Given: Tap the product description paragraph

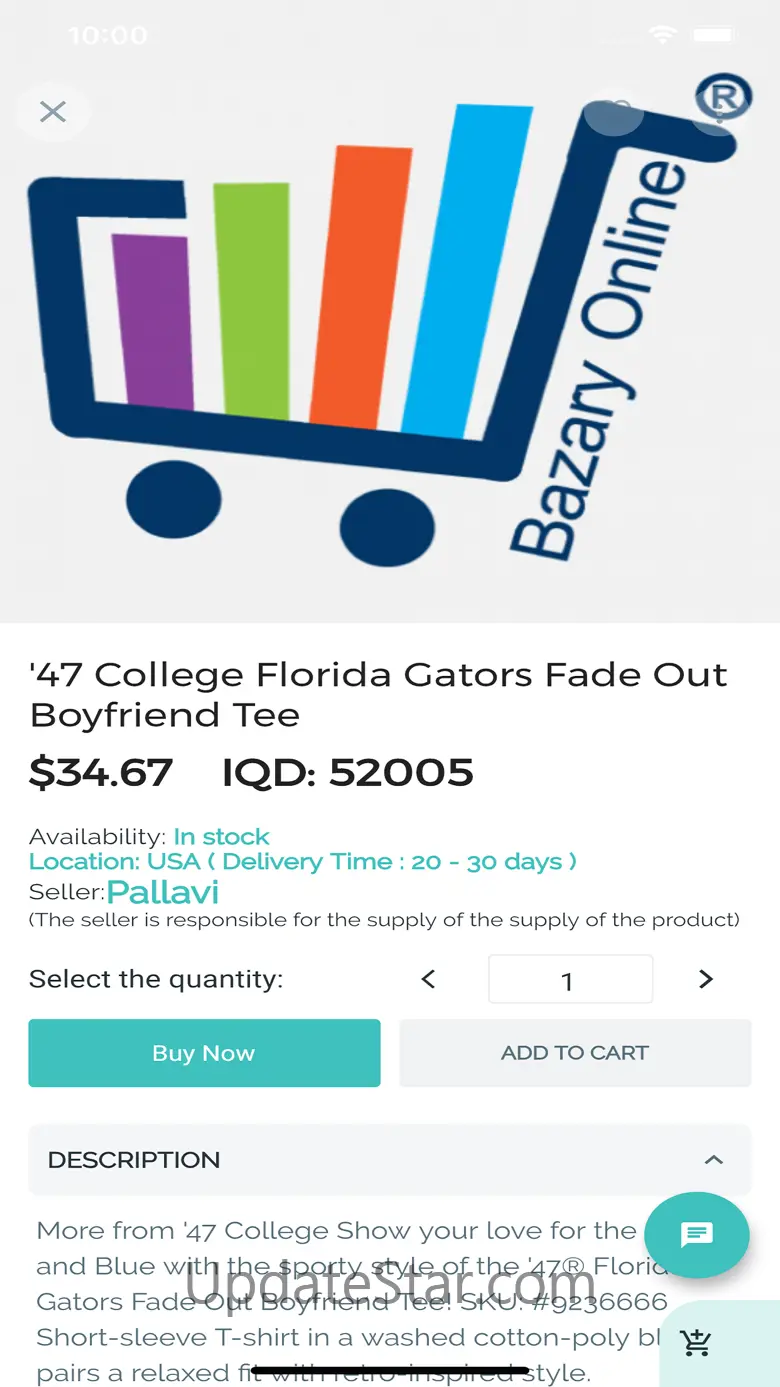Looking at the screenshot, I should [x=345, y=1301].
